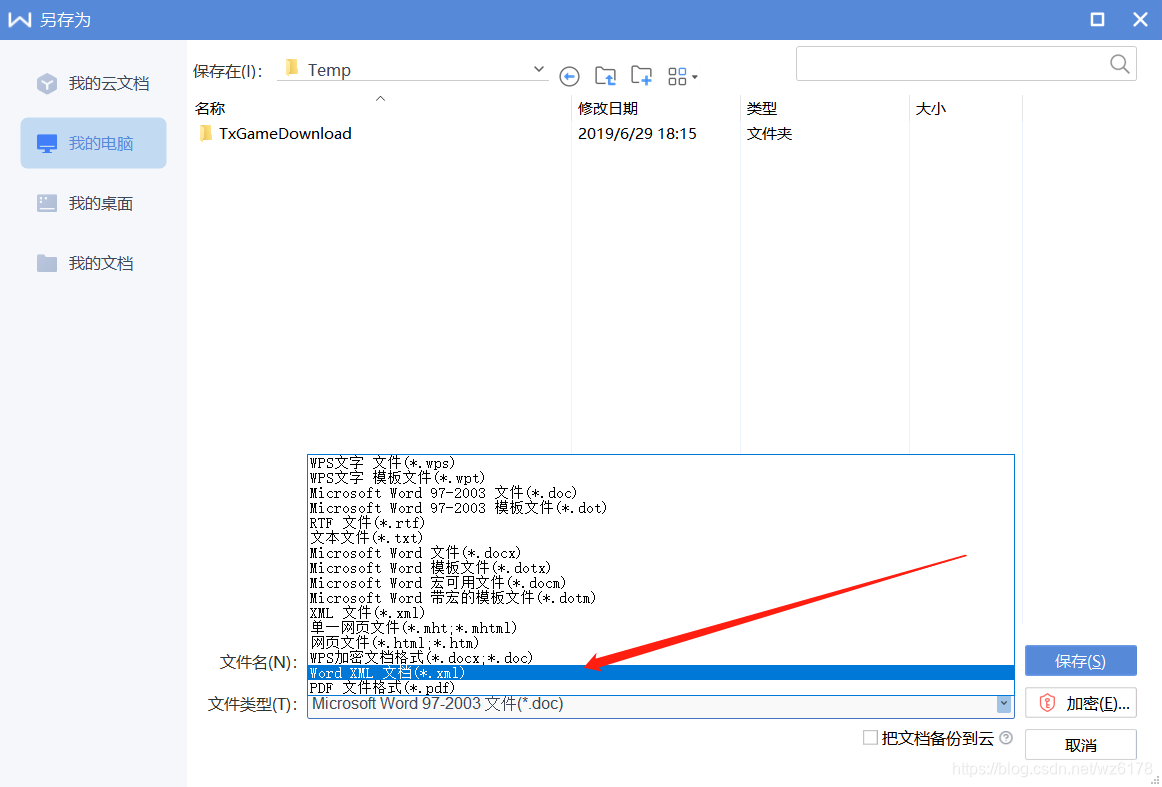The height and width of the screenshot is (787, 1162).
Task: Choose WPS文字 模板文件(*.wpt) format
Action: click(x=660, y=478)
